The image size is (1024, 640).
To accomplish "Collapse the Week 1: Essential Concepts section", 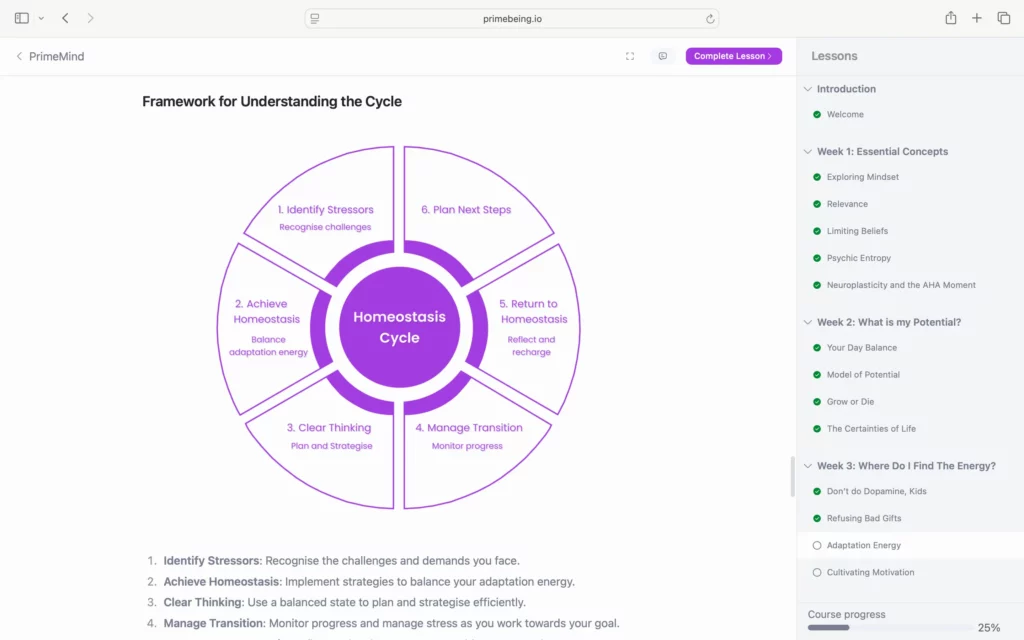I will (808, 152).
